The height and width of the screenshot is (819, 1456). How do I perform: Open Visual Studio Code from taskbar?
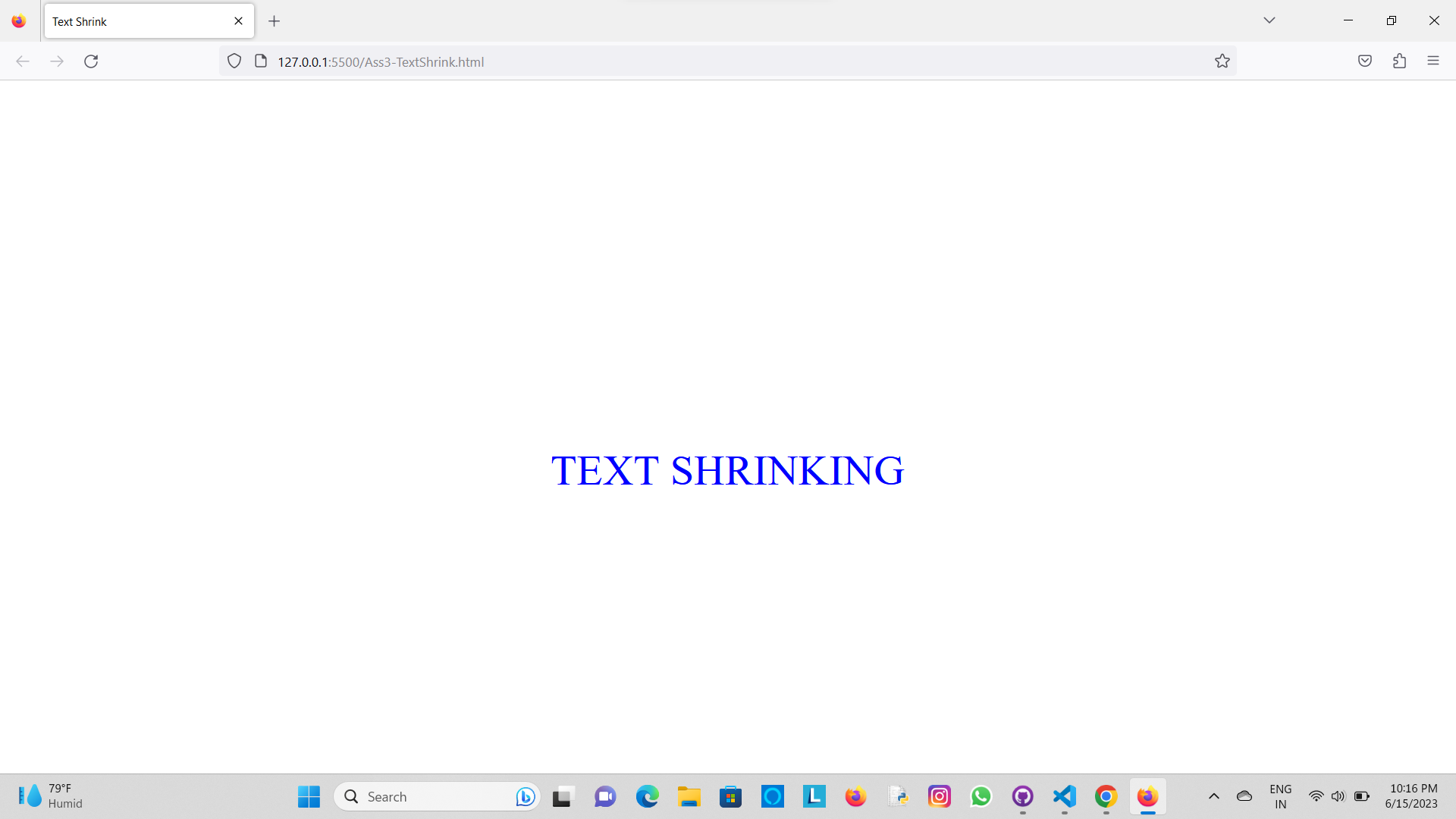tap(1064, 796)
